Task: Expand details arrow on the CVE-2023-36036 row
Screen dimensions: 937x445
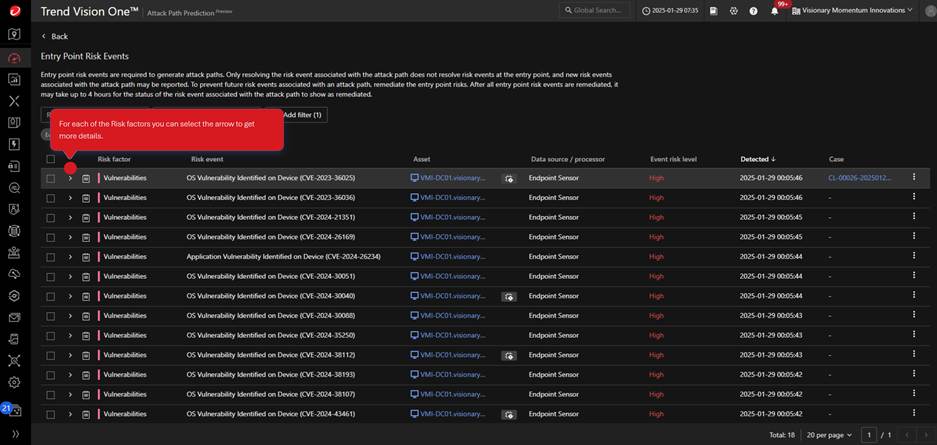Action: pos(70,198)
